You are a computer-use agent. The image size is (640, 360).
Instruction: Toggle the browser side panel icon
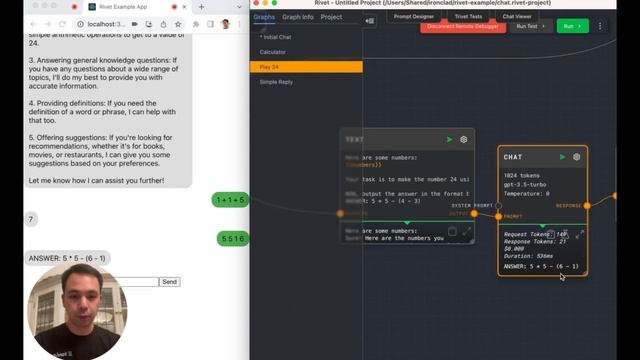pos(210,24)
